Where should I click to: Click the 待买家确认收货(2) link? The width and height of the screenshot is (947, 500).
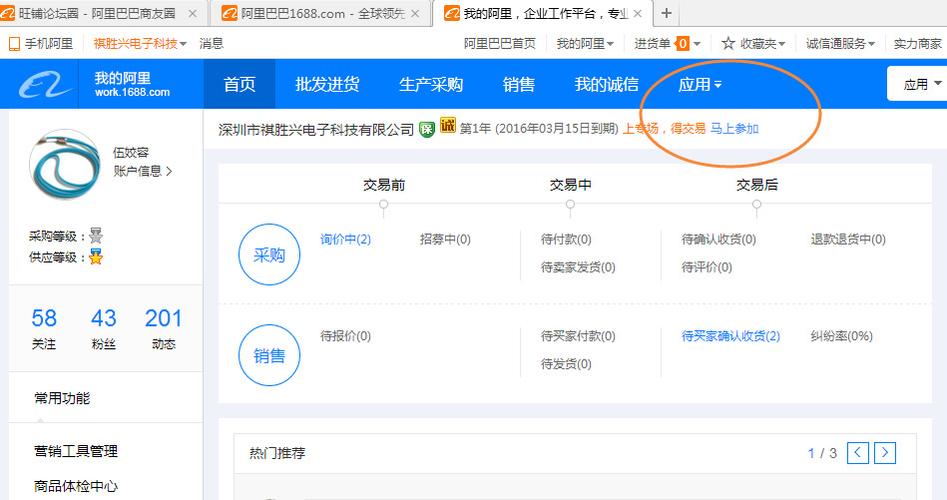click(731, 336)
